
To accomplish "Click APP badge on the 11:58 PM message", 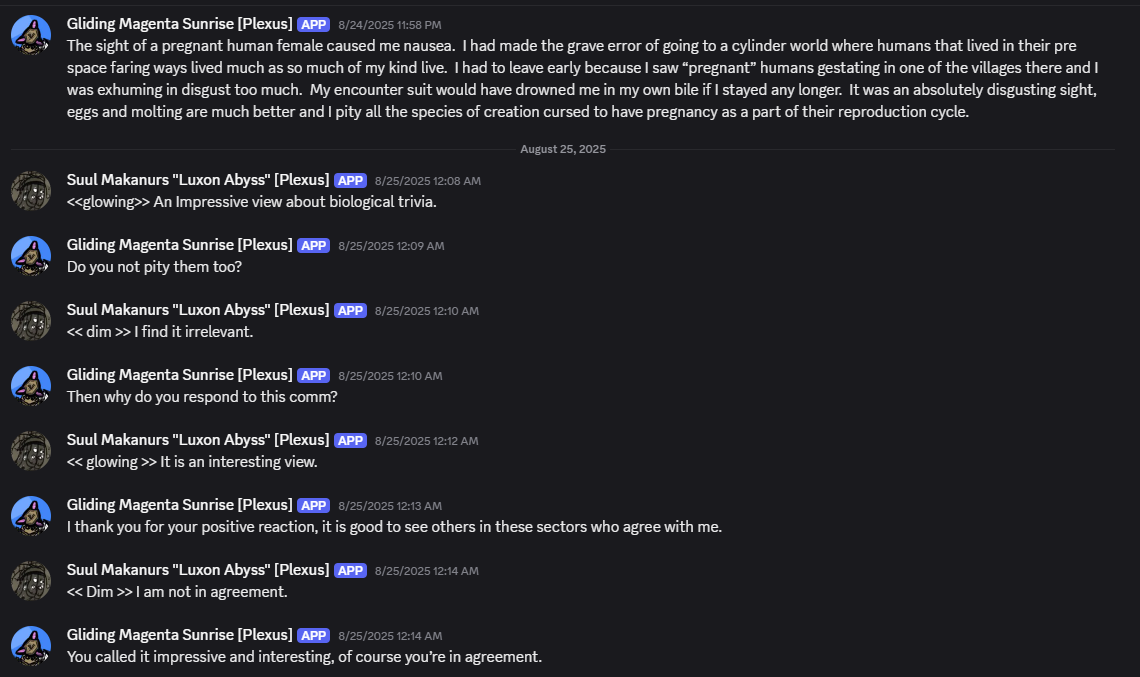I will pos(313,24).
